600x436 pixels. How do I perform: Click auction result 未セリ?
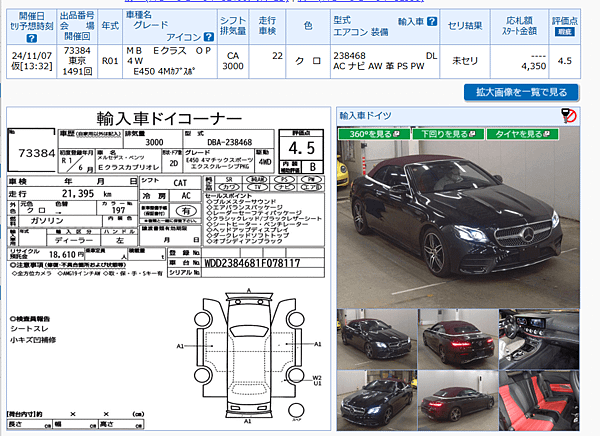coord(465,61)
